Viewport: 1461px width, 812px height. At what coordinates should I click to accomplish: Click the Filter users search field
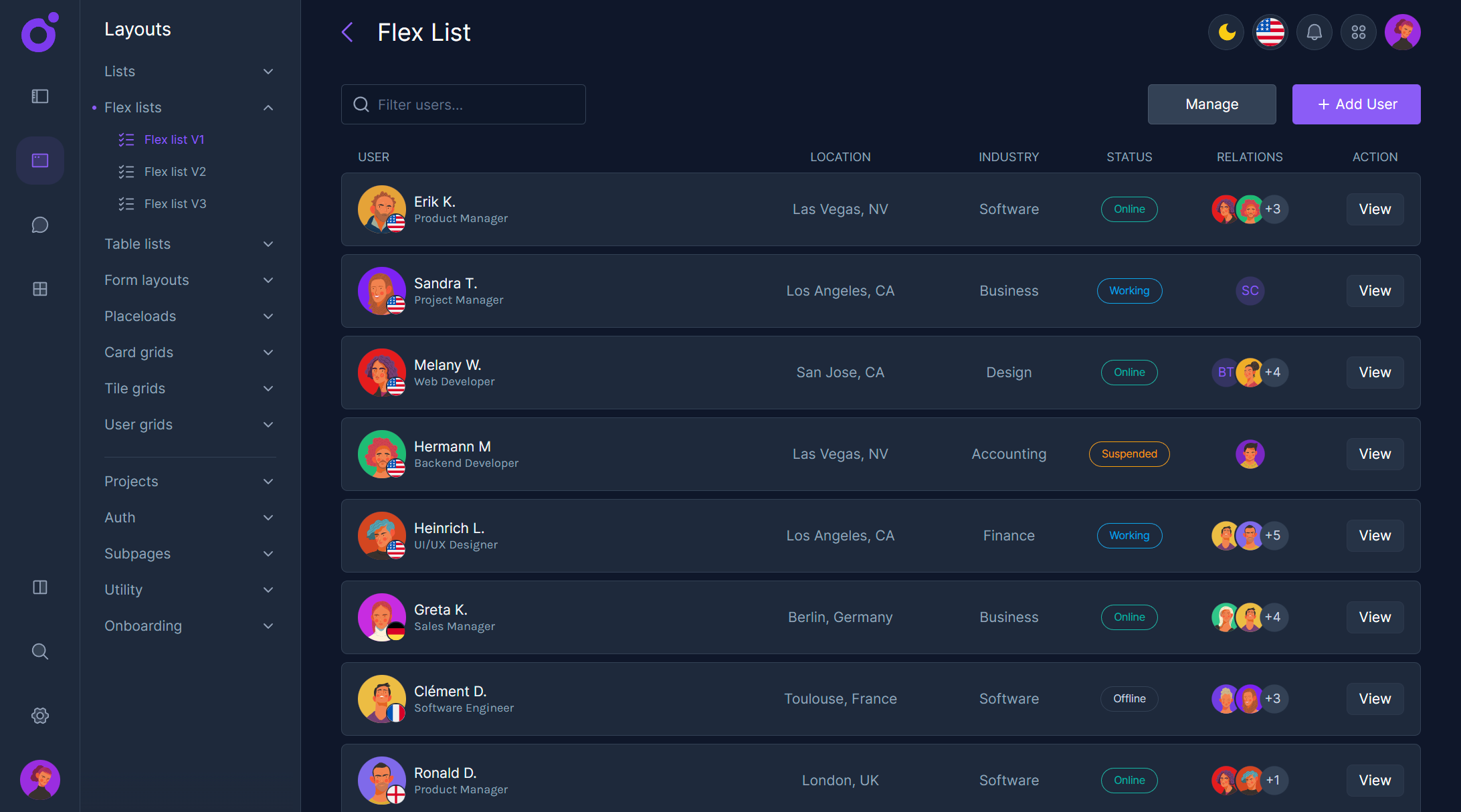[x=463, y=104]
